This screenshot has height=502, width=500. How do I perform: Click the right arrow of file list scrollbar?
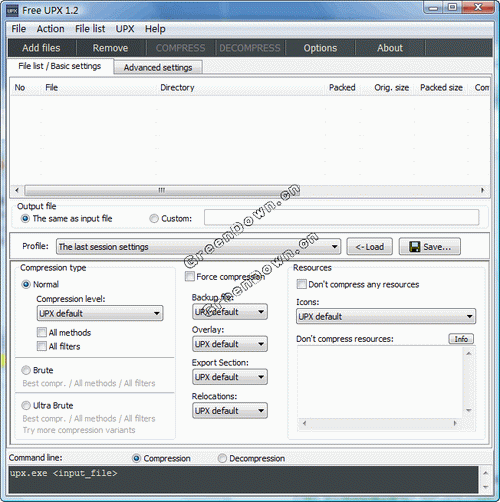(x=482, y=190)
